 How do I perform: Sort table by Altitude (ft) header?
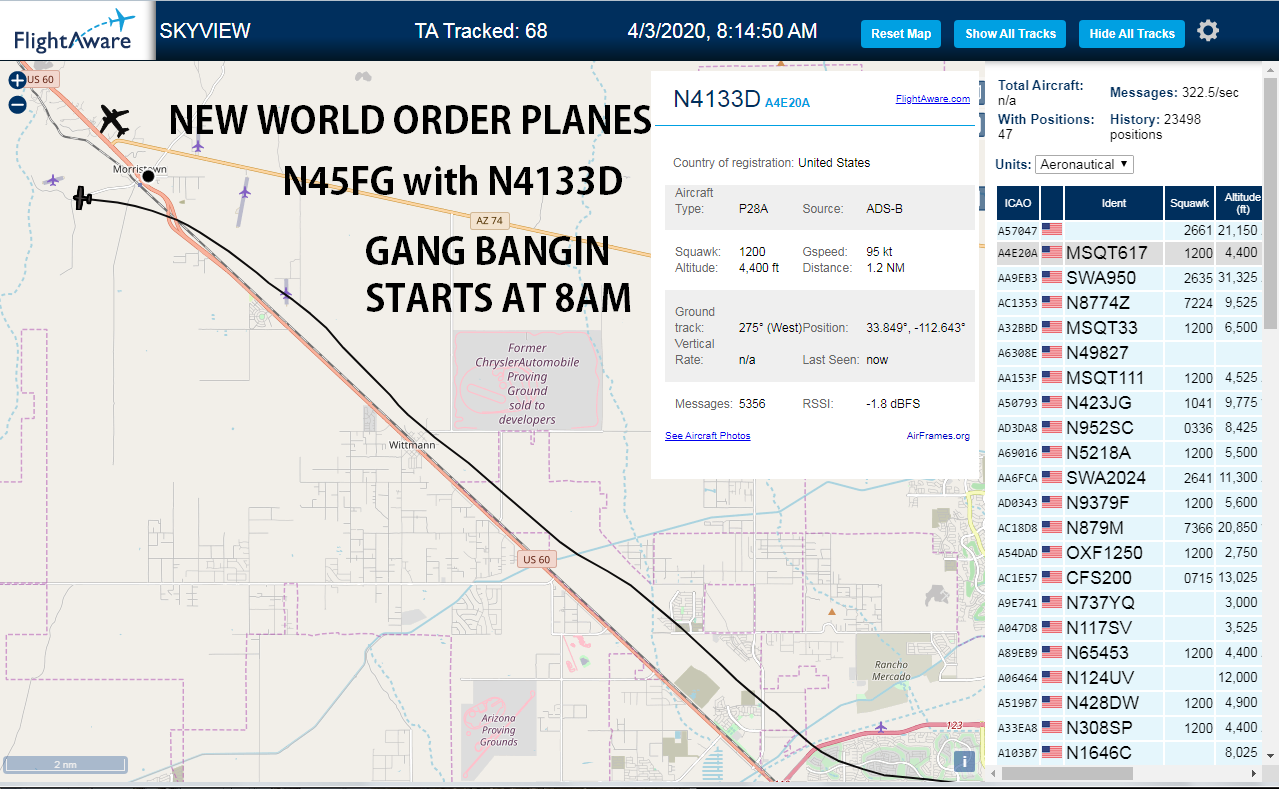pos(1240,203)
